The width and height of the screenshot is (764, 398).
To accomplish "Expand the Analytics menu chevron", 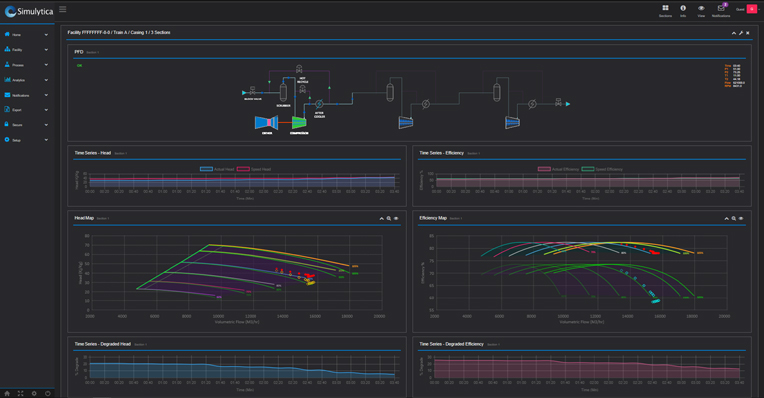I will click(46, 80).
